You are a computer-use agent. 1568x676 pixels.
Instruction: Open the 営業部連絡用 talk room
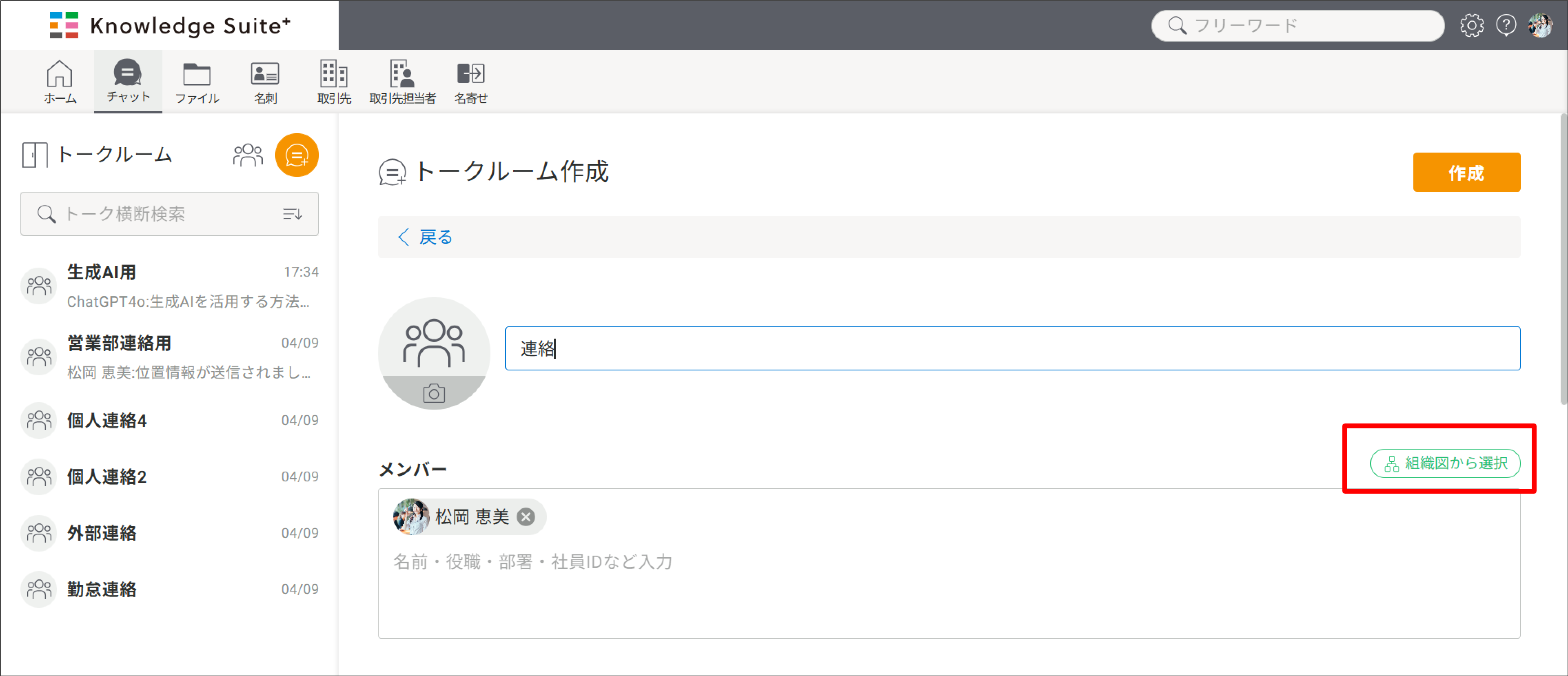point(169,357)
